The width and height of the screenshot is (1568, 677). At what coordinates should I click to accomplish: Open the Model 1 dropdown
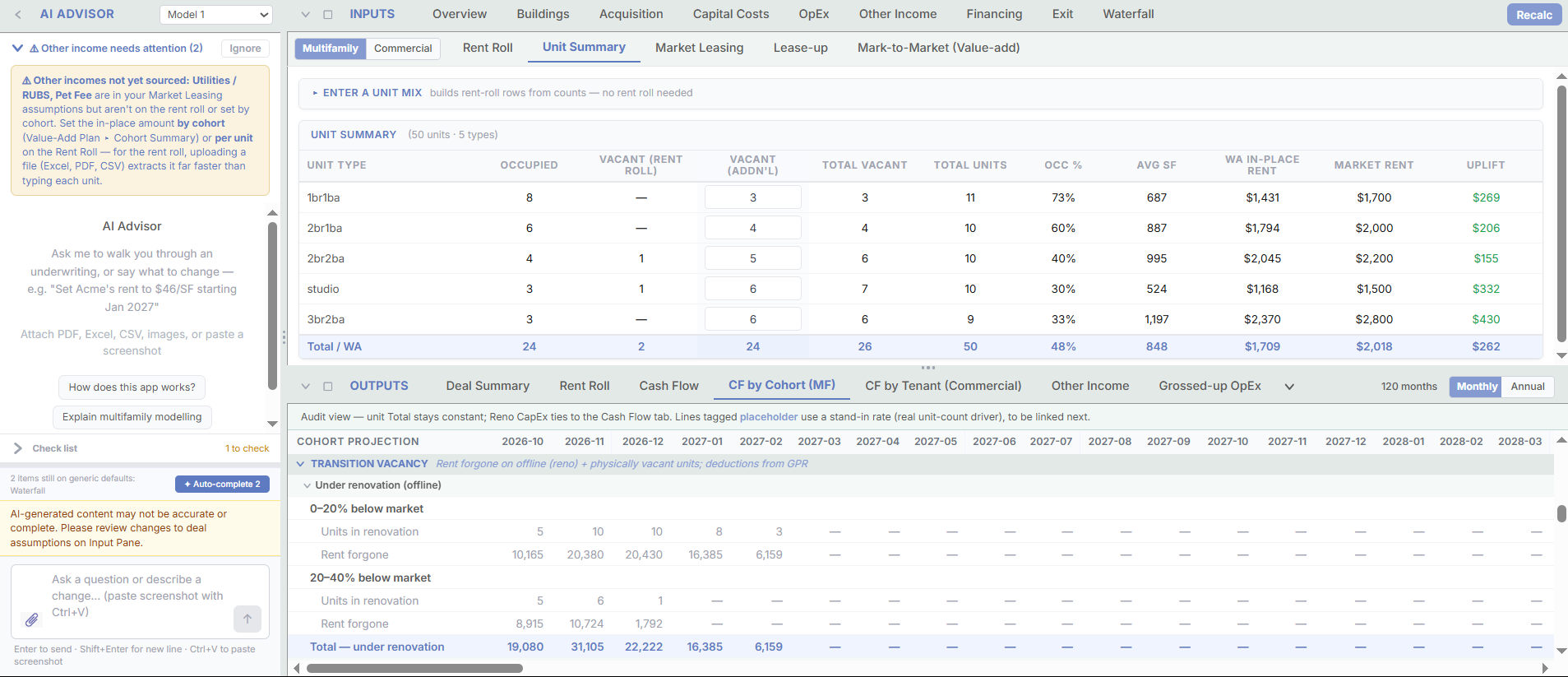click(x=216, y=15)
